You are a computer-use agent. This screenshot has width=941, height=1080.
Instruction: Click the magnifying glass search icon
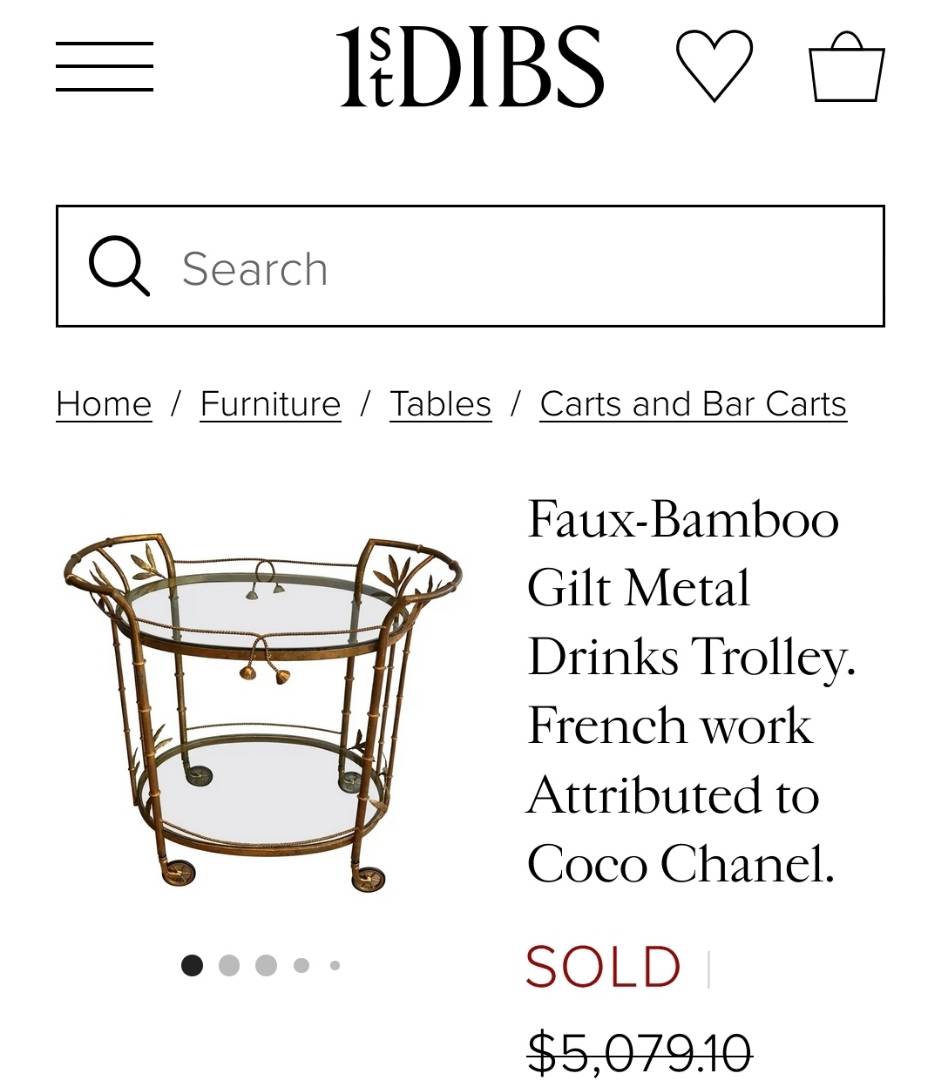pyautogui.click(x=119, y=268)
